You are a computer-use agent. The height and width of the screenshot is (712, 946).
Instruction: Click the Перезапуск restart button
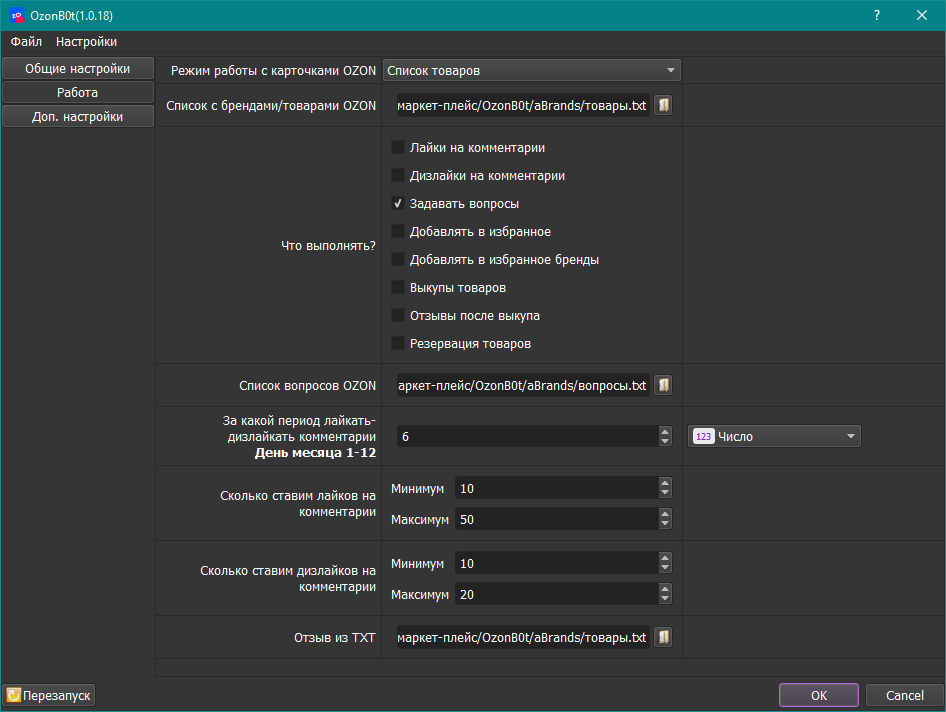(49, 695)
